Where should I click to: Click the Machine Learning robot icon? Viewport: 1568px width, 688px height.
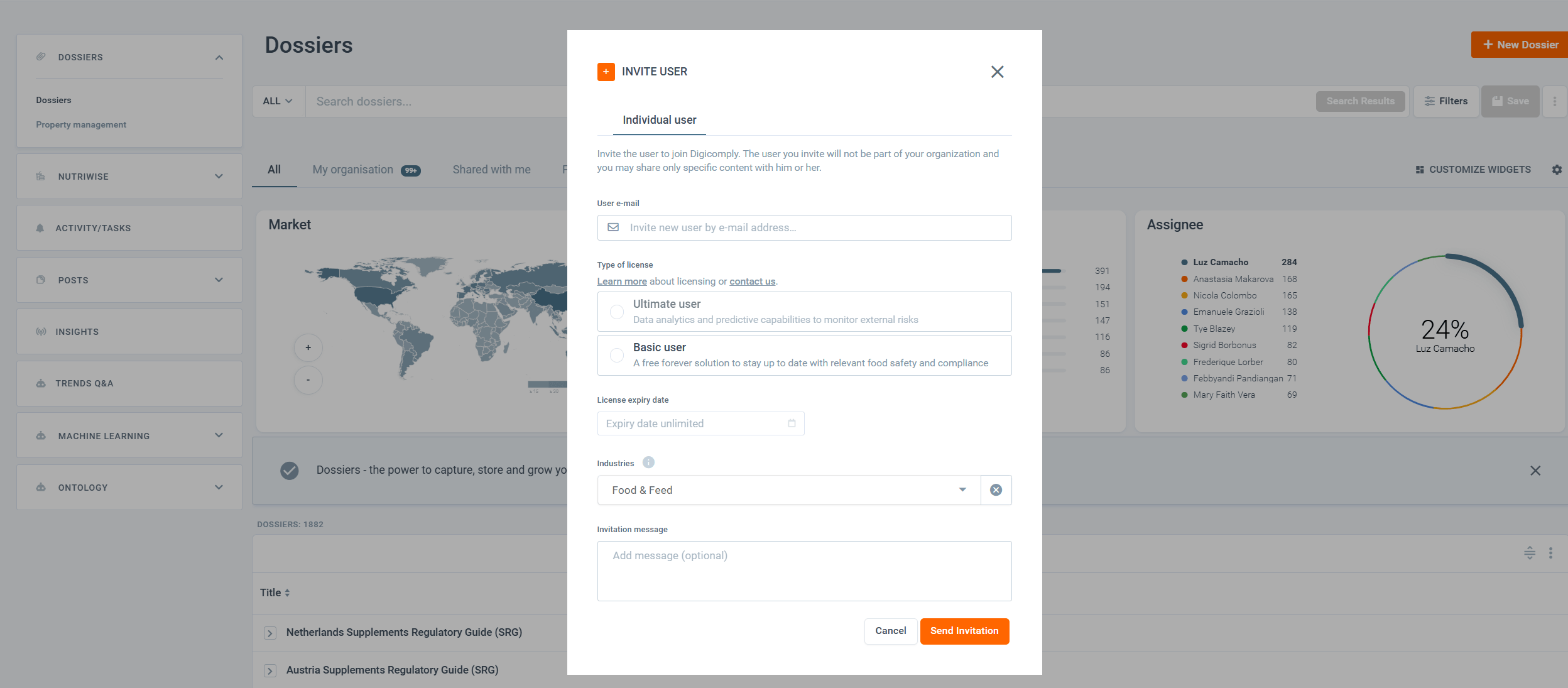[x=41, y=436]
